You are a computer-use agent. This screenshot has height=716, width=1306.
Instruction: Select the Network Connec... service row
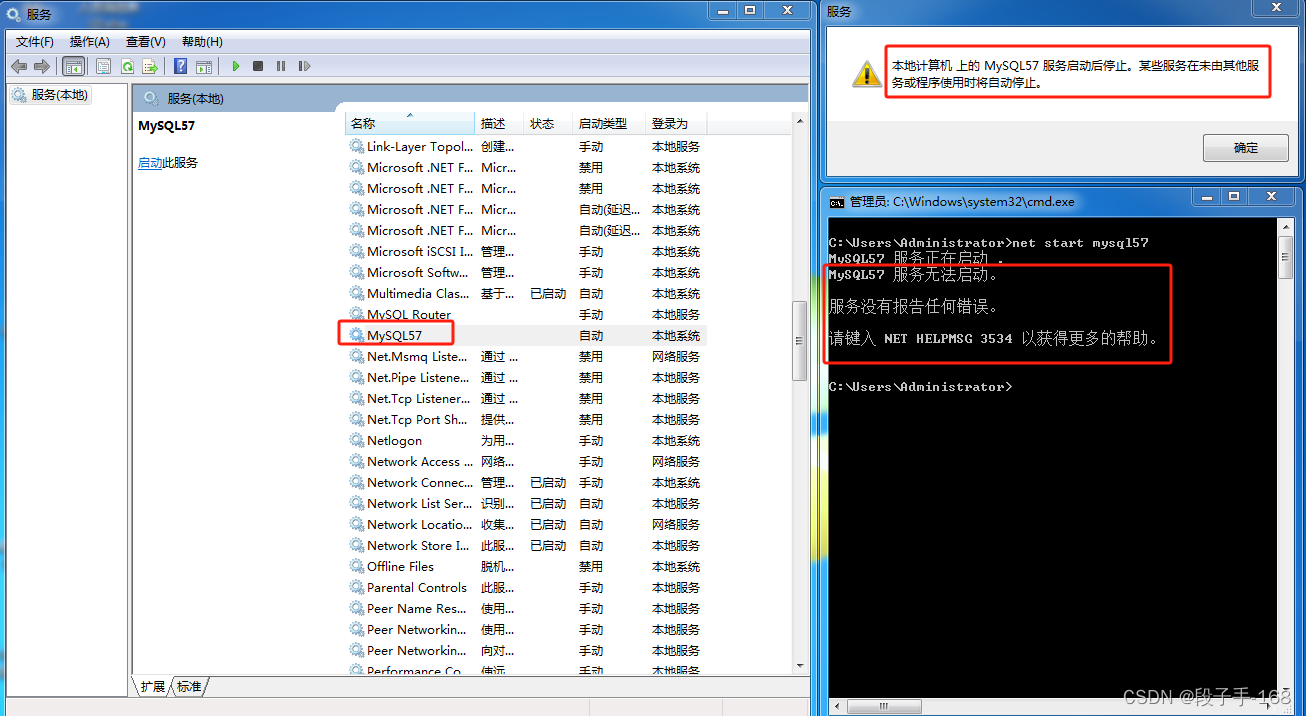526,483
